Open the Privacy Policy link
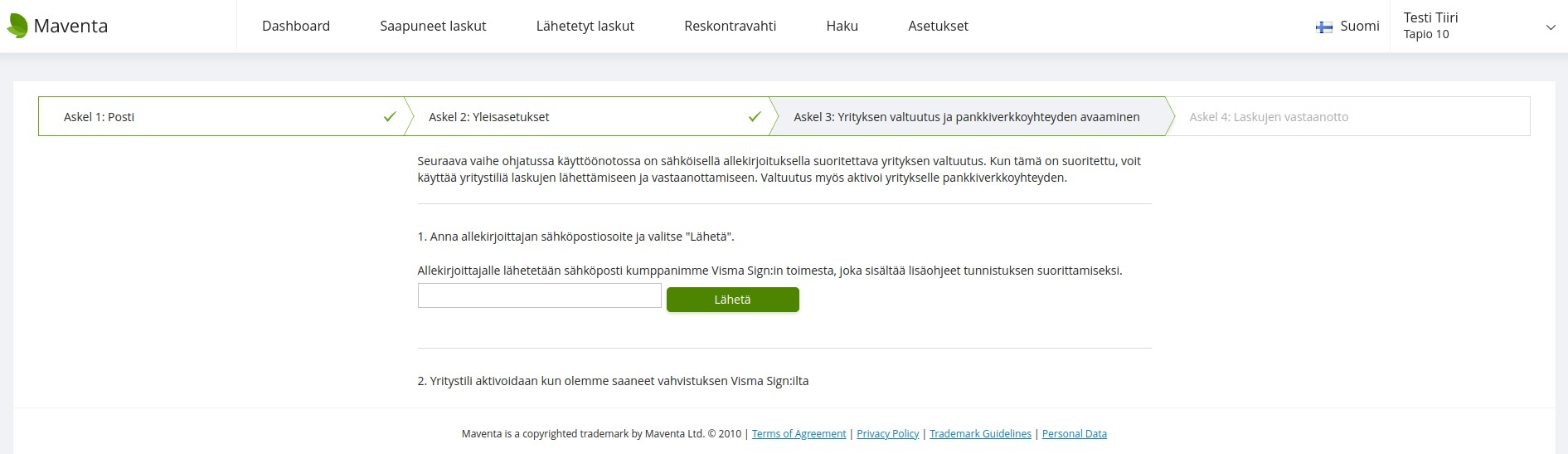 click(x=887, y=434)
